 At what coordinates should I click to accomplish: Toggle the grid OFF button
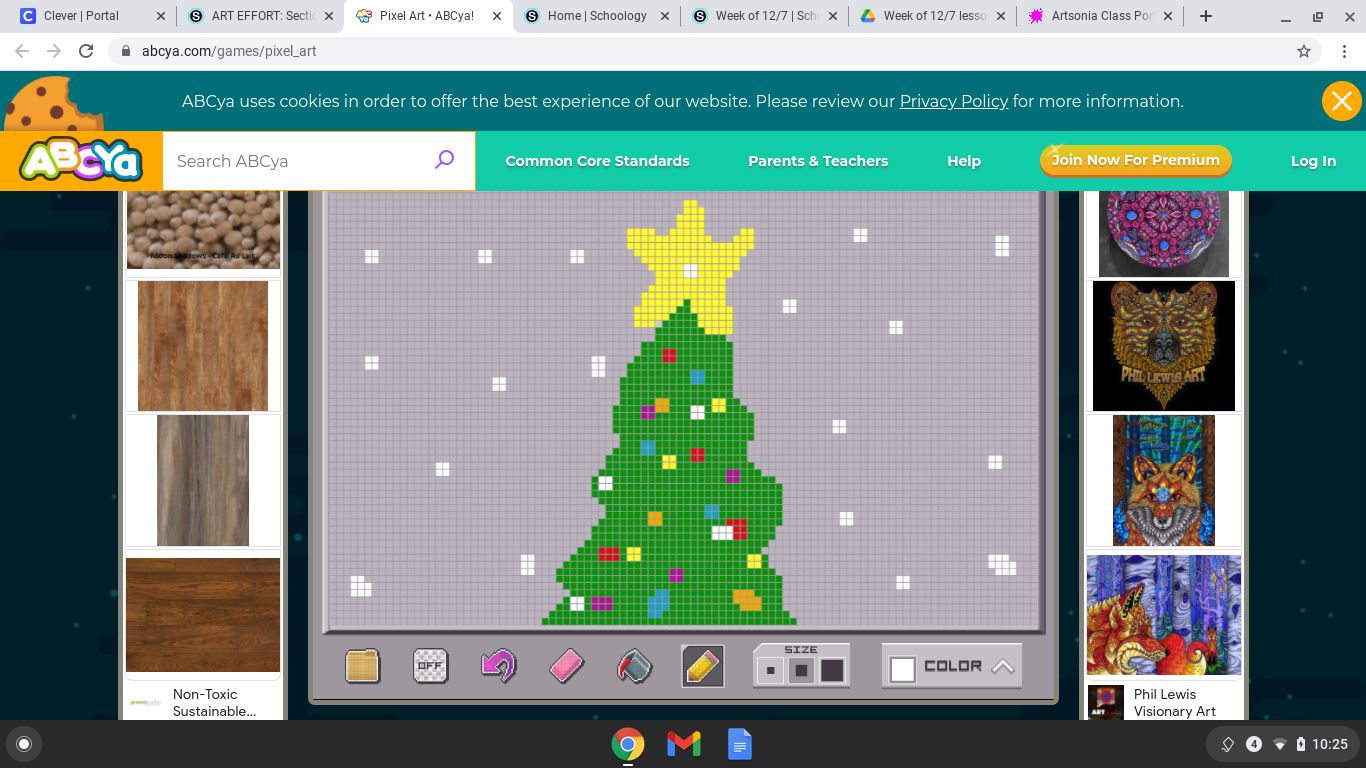pyautogui.click(x=430, y=666)
